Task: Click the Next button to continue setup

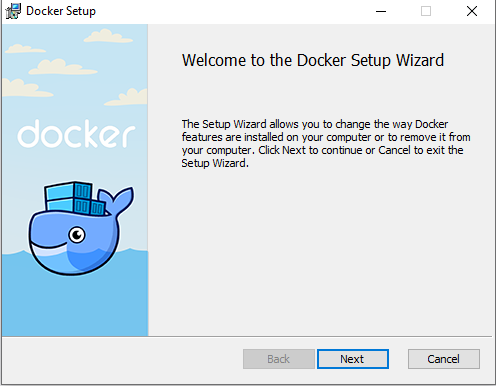Action: tap(353, 359)
